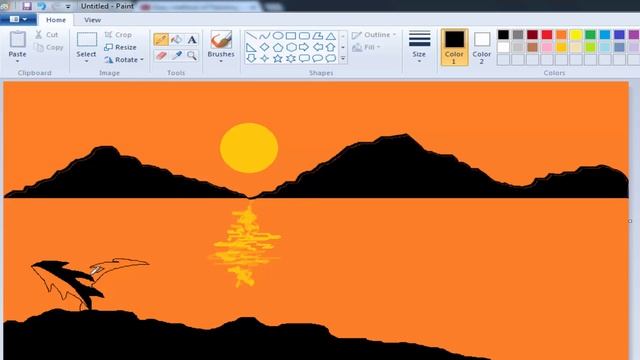Click the Crop button
Viewport: 640px width, 360px height.
[x=118, y=35]
